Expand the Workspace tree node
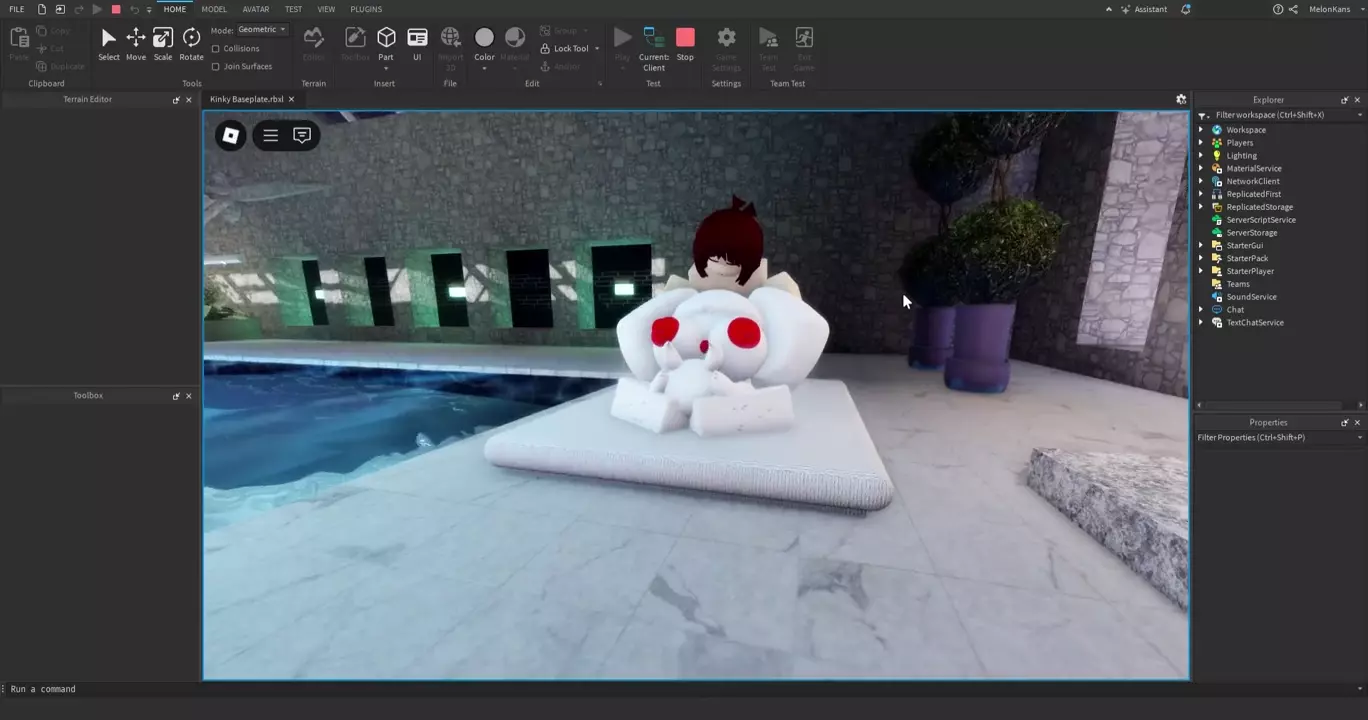Image resolution: width=1368 pixels, height=720 pixels. [x=1201, y=130]
